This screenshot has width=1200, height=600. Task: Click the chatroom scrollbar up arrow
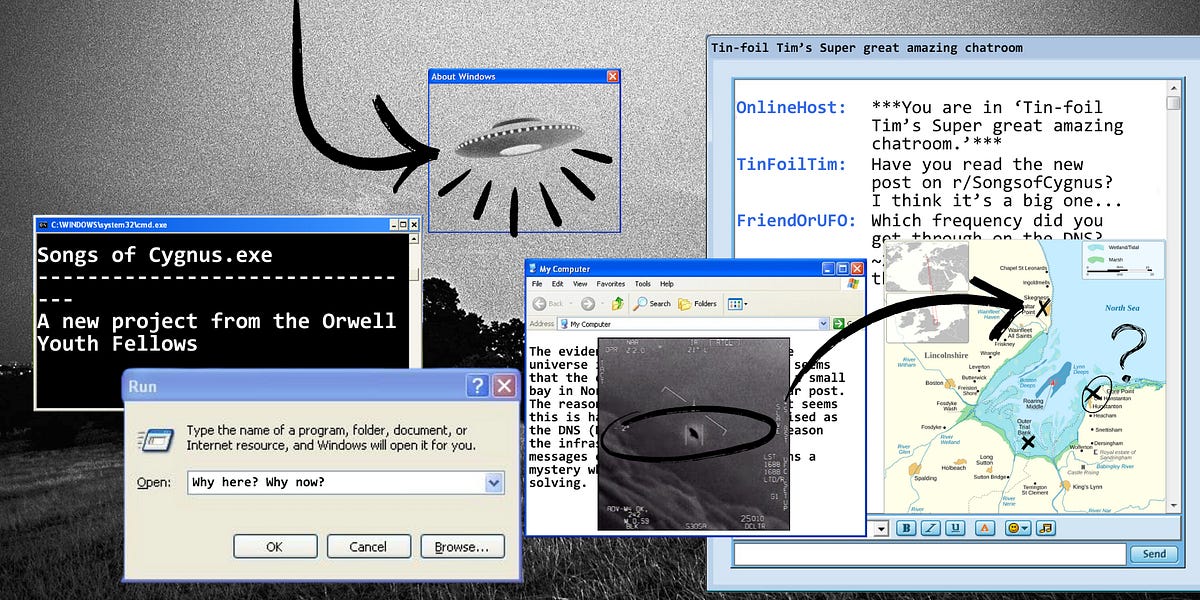coord(1174,88)
